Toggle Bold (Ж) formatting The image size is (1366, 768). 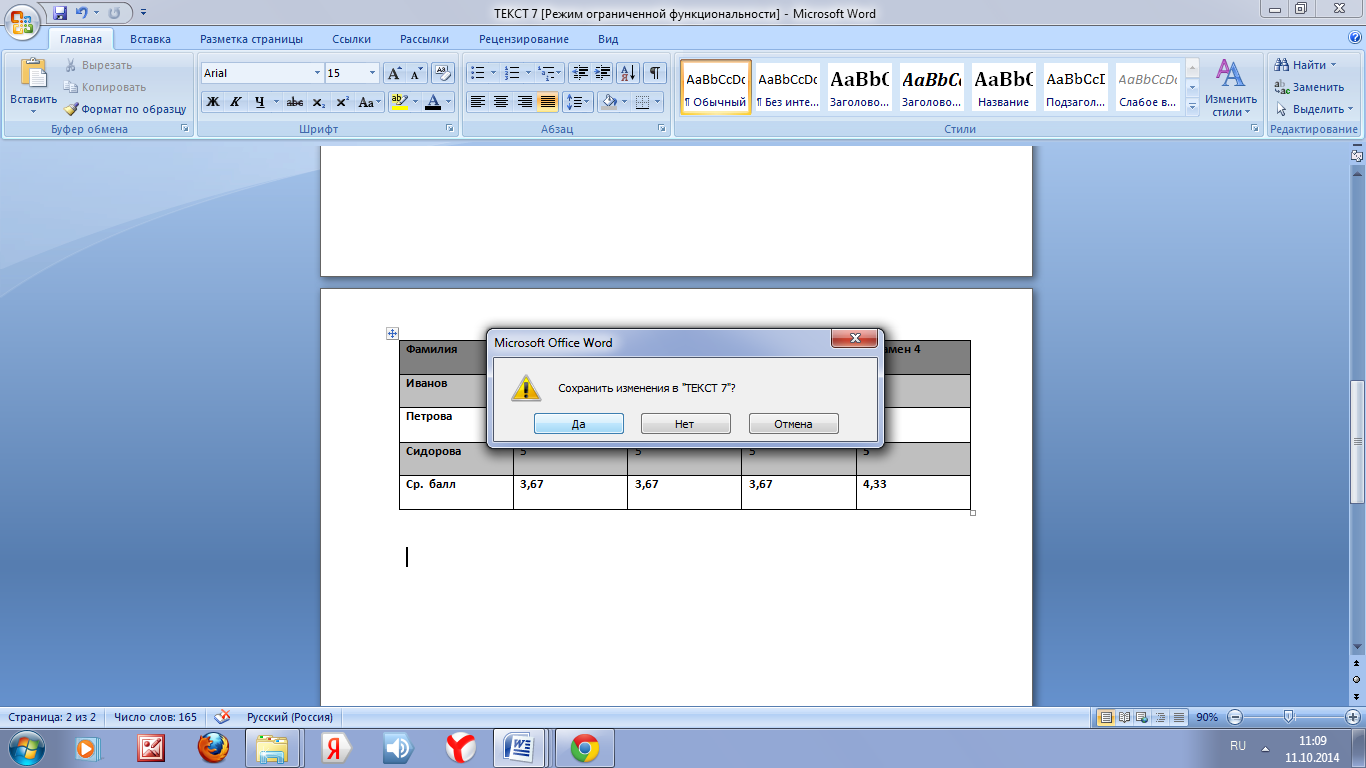point(213,102)
